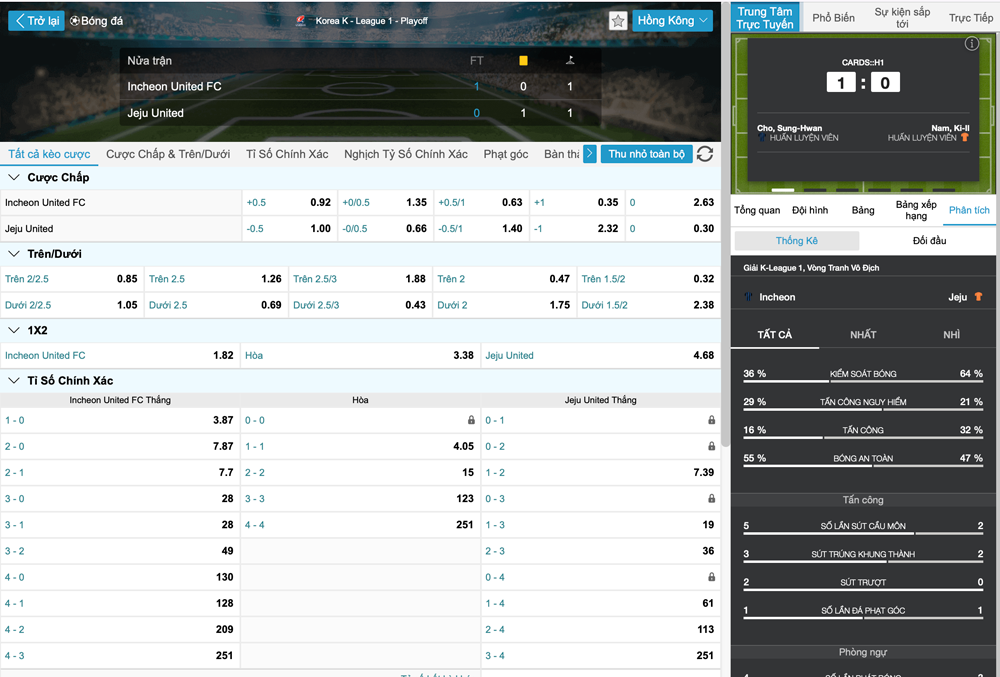
Task: Open Bảng xếp hạng tab
Action: pos(916,210)
